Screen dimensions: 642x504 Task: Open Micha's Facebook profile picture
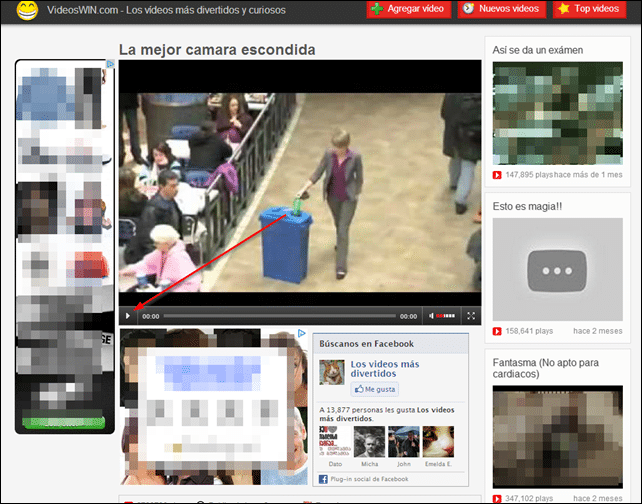click(x=369, y=442)
